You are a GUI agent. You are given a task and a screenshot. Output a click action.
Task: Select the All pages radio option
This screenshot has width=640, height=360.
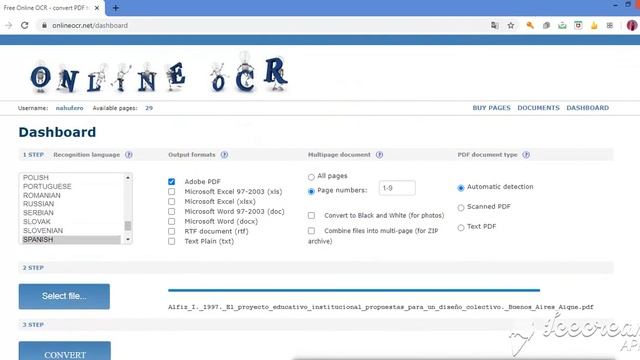click(x=311, y=177)
